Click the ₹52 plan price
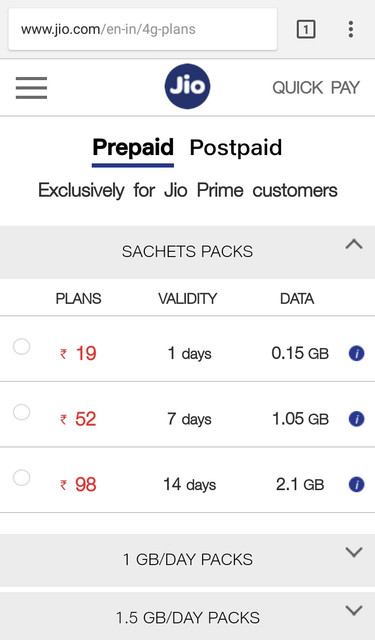This screenshot has height=640, width=375. (x=78, y=419)
